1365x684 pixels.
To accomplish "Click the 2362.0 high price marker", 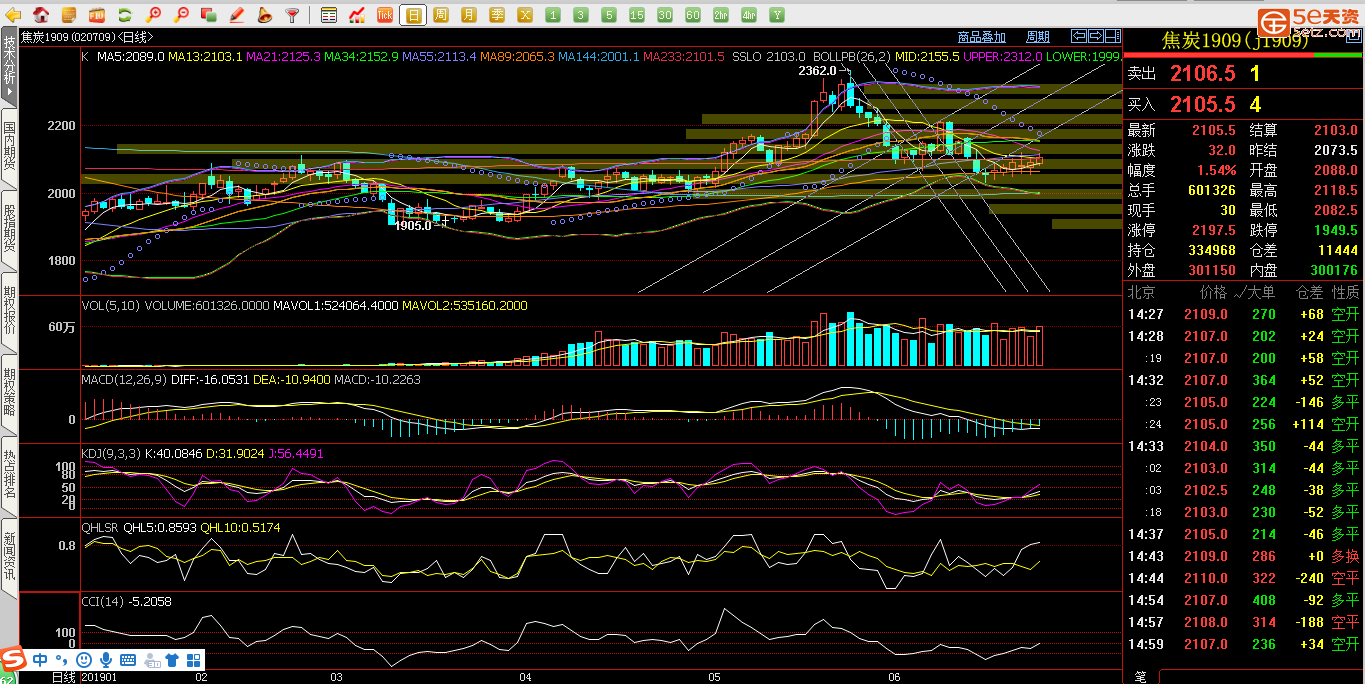I will pos(817,71).
